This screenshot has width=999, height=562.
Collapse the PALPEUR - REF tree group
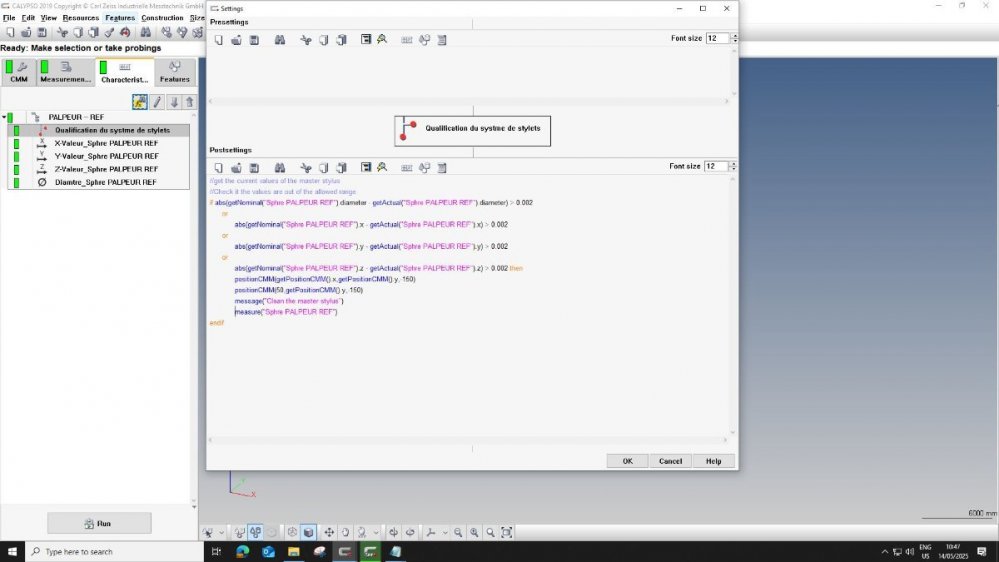click(x=3, y=117)
